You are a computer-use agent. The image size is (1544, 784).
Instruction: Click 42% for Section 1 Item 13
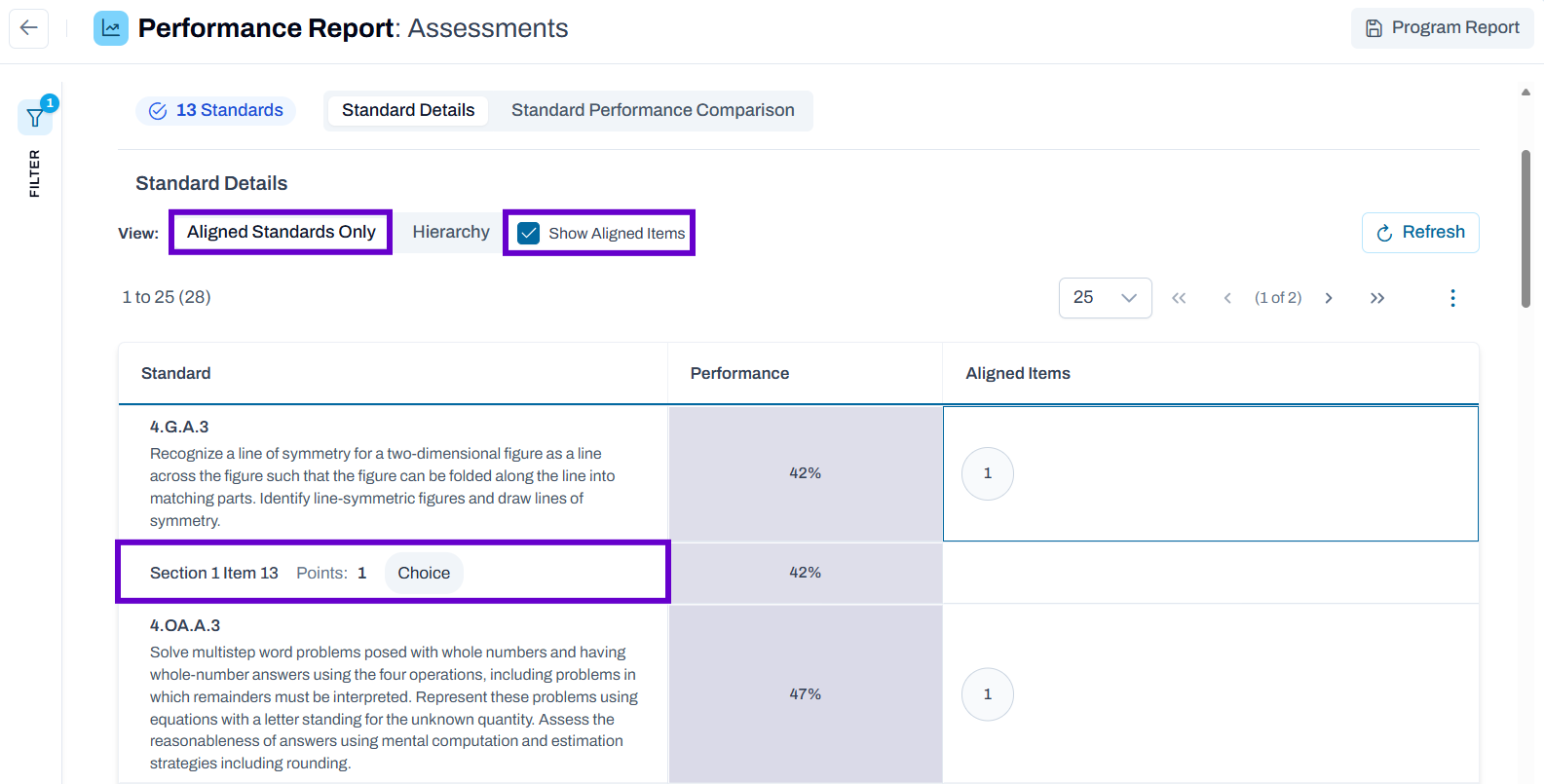(x=805, y=573)
